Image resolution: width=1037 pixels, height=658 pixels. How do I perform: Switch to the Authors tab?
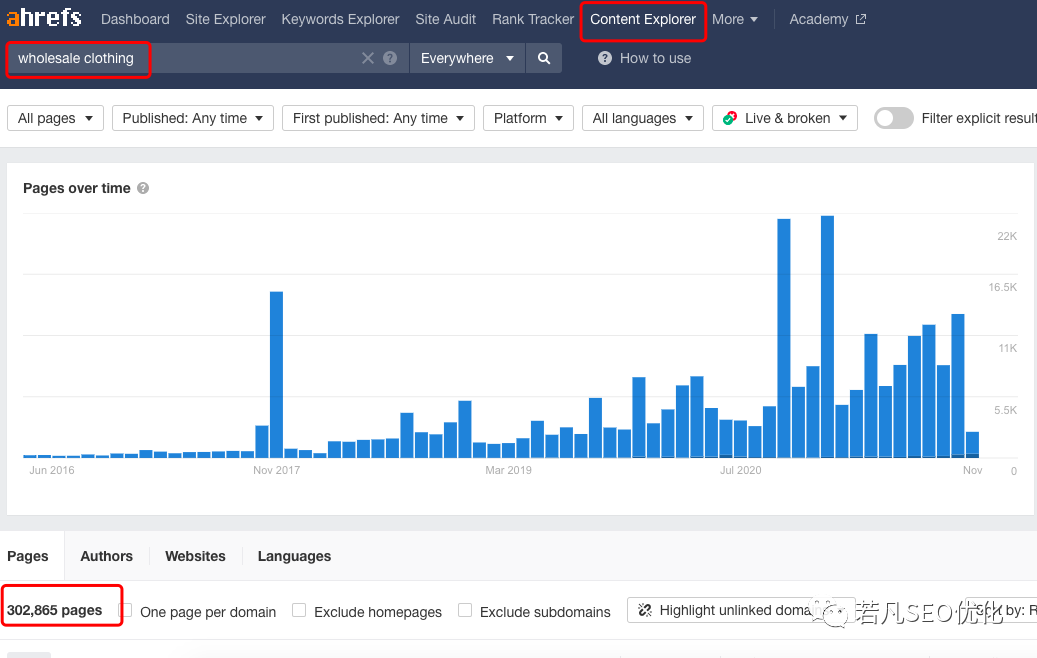106,556
